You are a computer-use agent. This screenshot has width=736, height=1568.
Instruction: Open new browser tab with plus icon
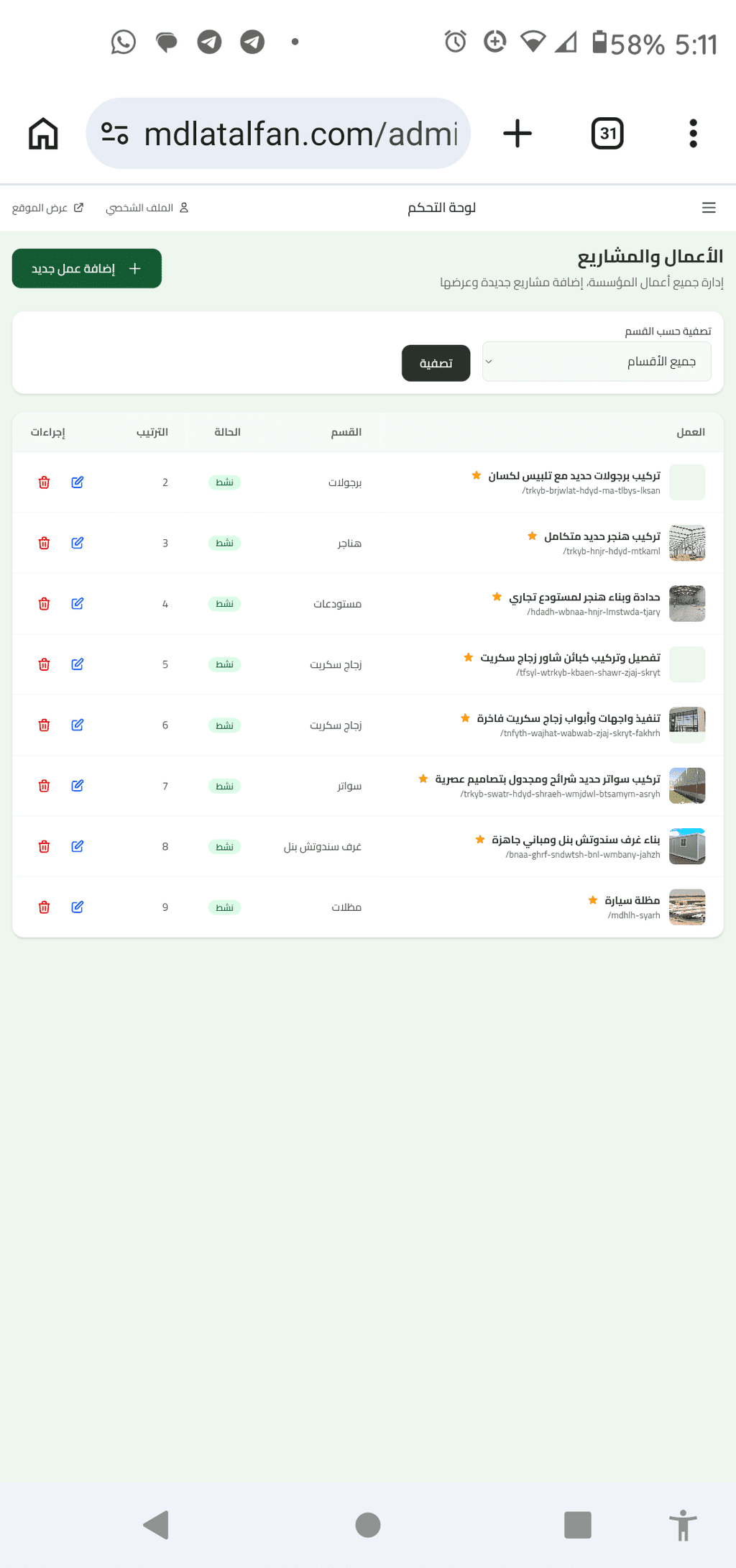click(x=517, y=134)
